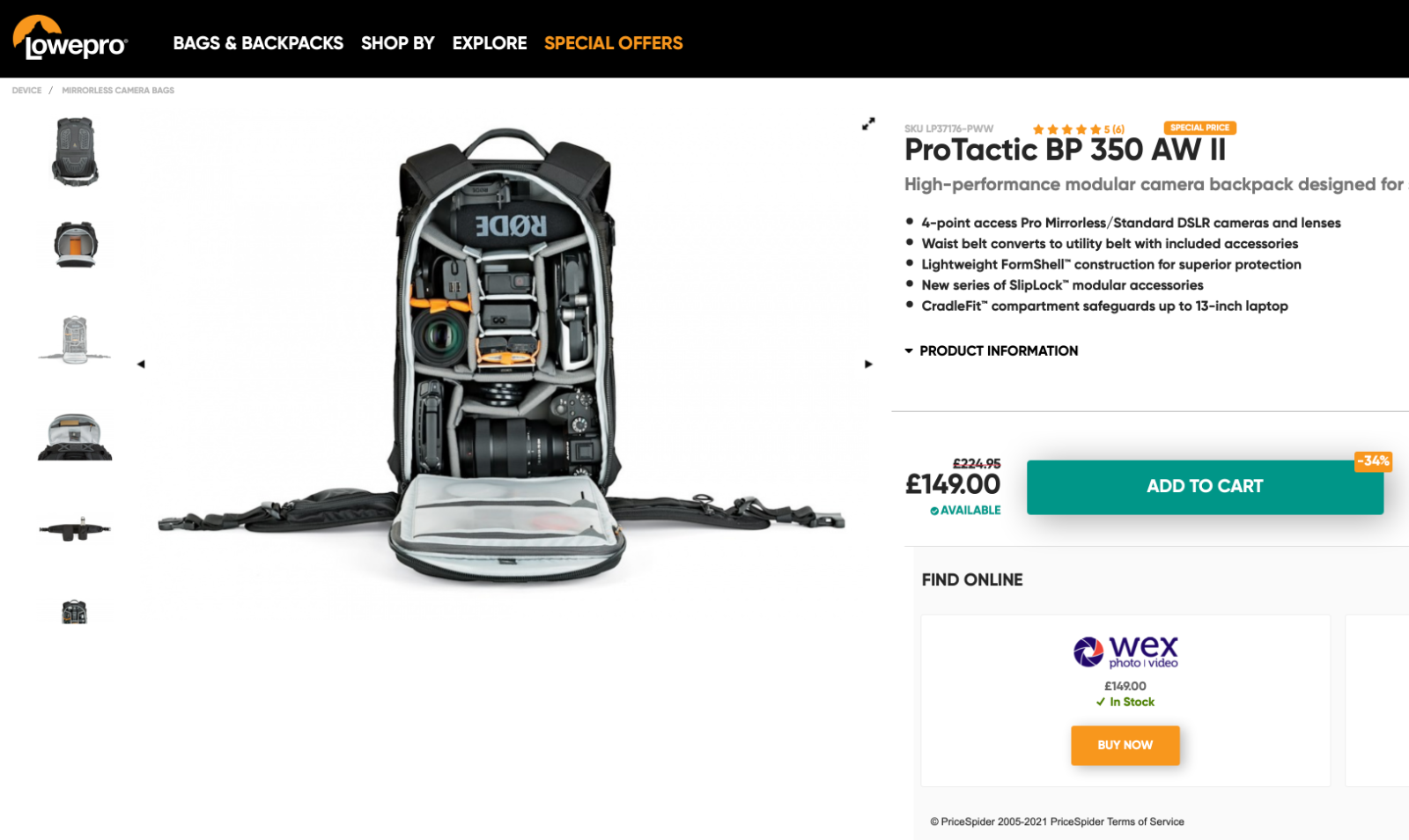Select closed backpack front thumbnail
Screen dimensions: 1409x840
point(75,151)
